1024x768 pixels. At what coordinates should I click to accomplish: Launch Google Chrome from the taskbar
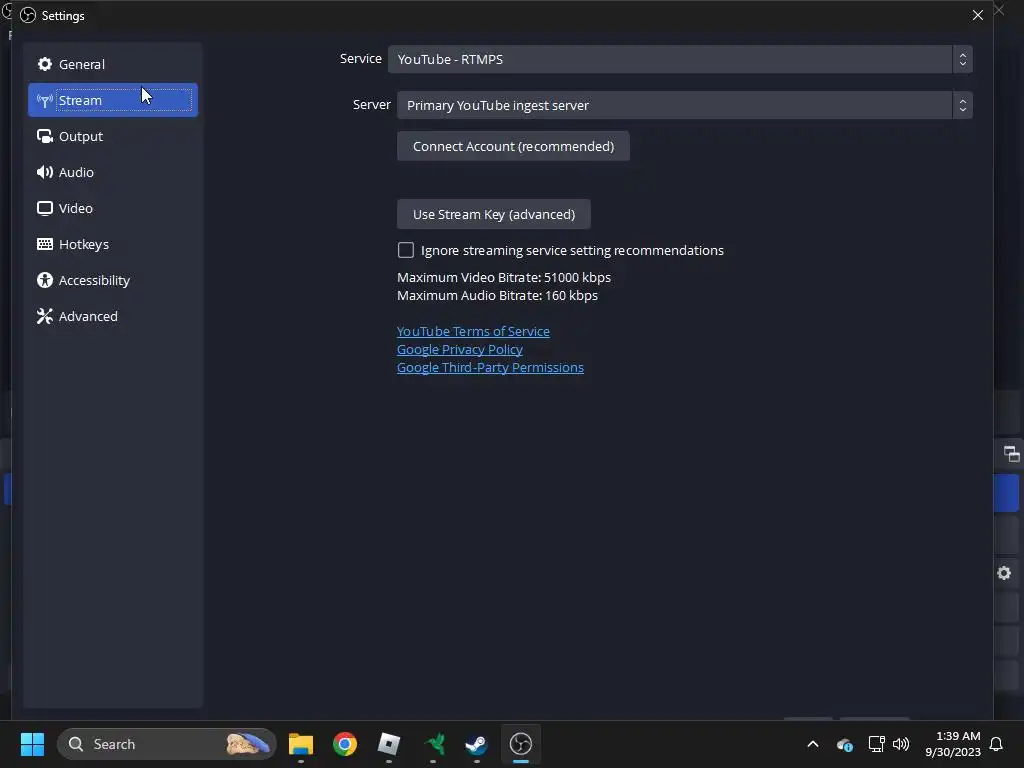click(345, 744)
